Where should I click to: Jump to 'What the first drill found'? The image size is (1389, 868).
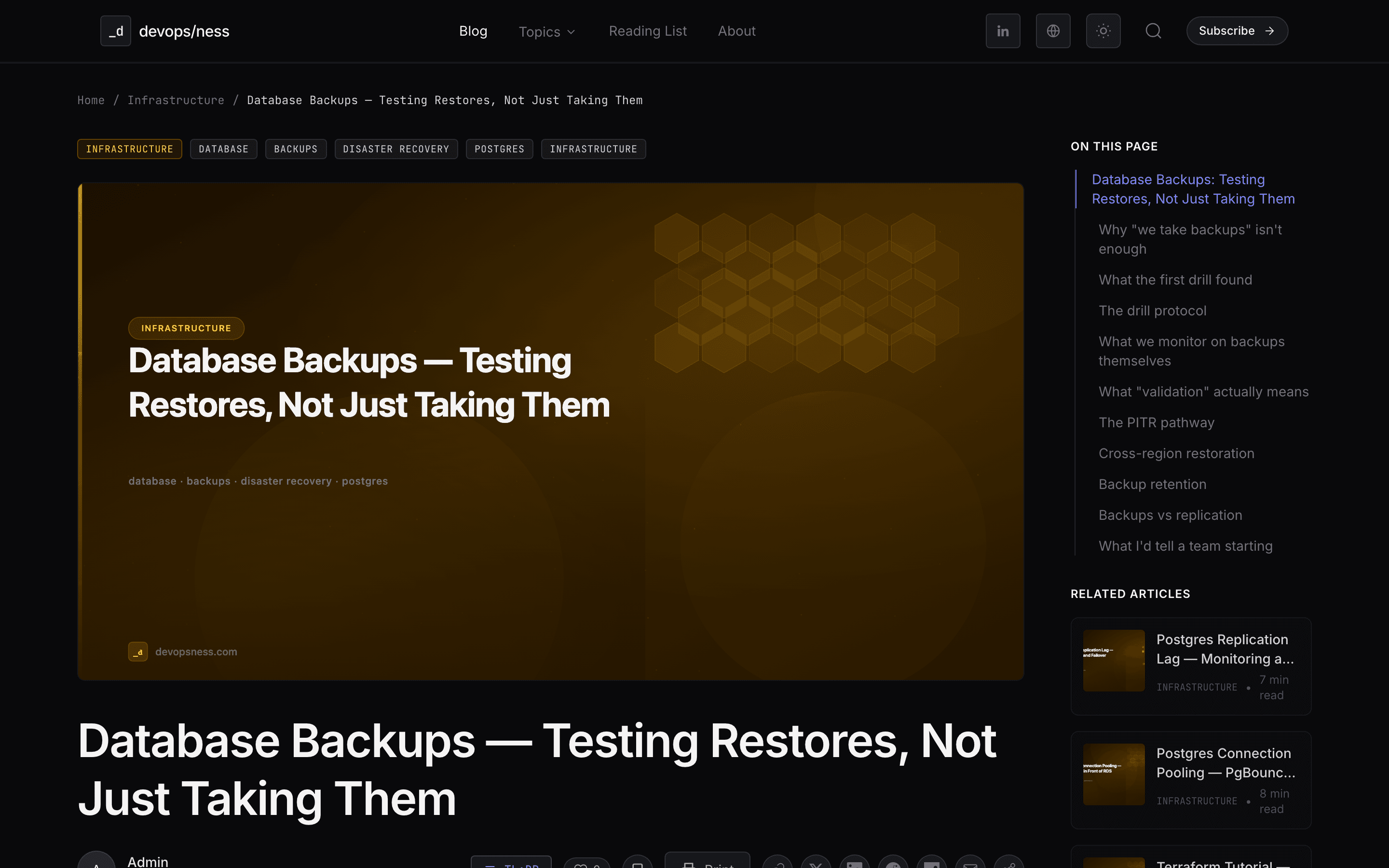[1175, 280]
